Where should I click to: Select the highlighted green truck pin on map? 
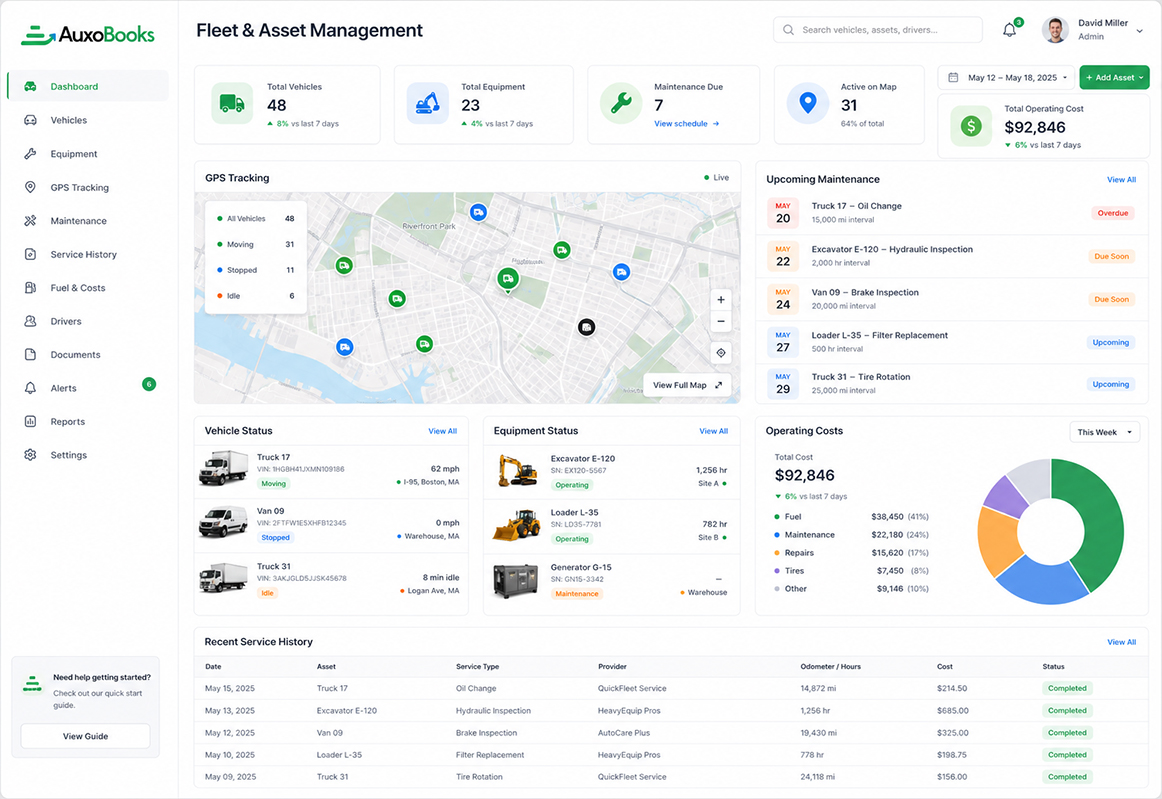coord(508,279)
